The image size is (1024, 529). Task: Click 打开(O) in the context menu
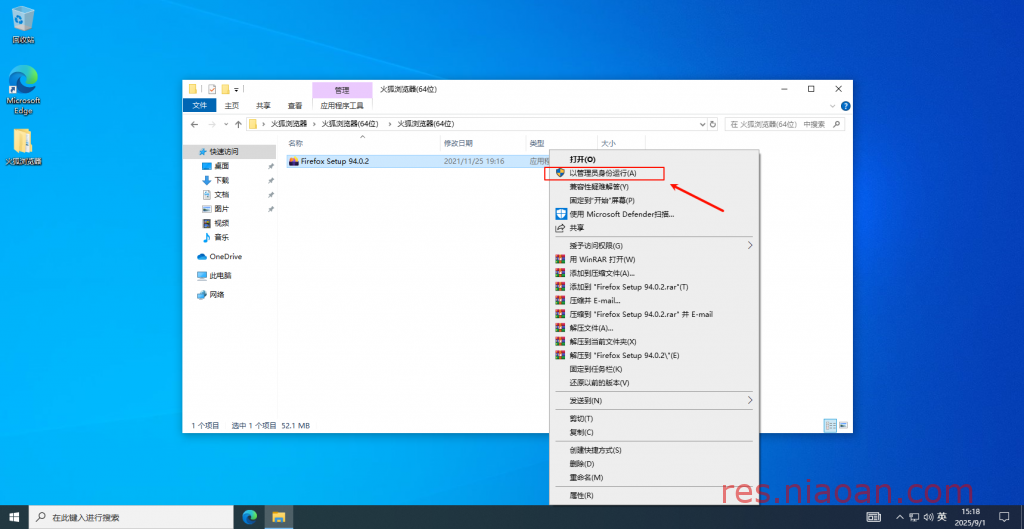tap(654, 159)
